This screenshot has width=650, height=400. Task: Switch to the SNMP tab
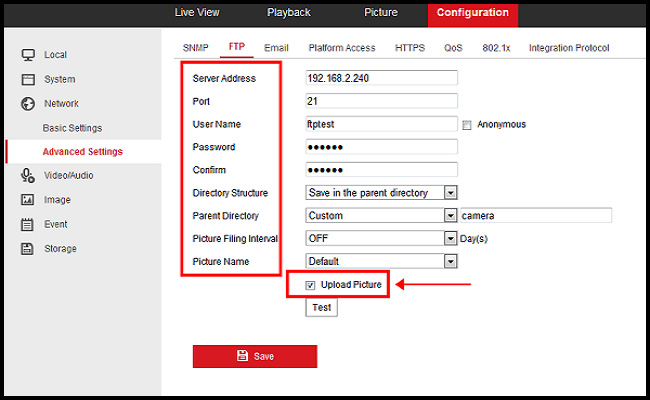tap(196, 47)
